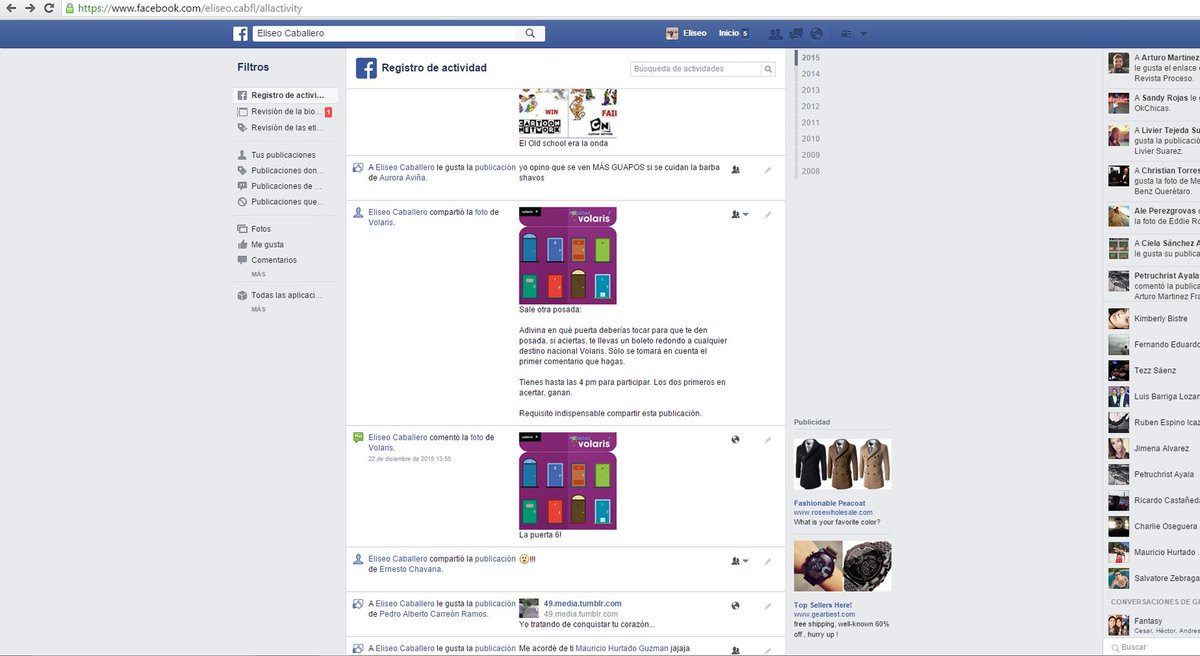This screenshot has height=656, width=1200.
Task: Open chat with Jimena Alvarez
Action: point(1152,449)
